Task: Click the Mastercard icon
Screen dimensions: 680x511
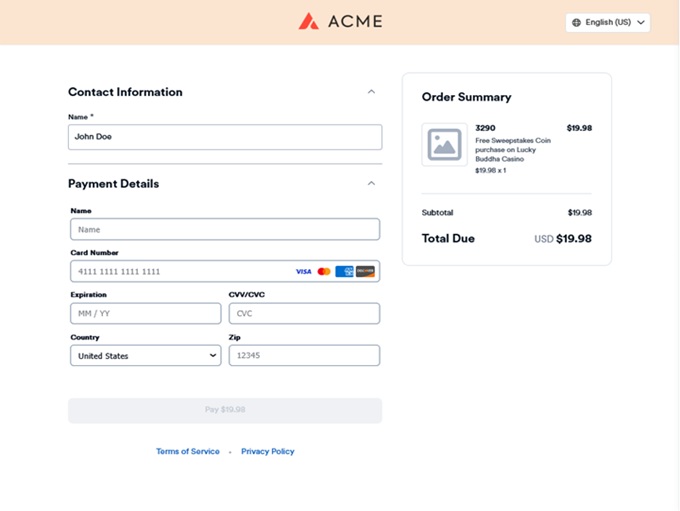Action: click(324, 272)
